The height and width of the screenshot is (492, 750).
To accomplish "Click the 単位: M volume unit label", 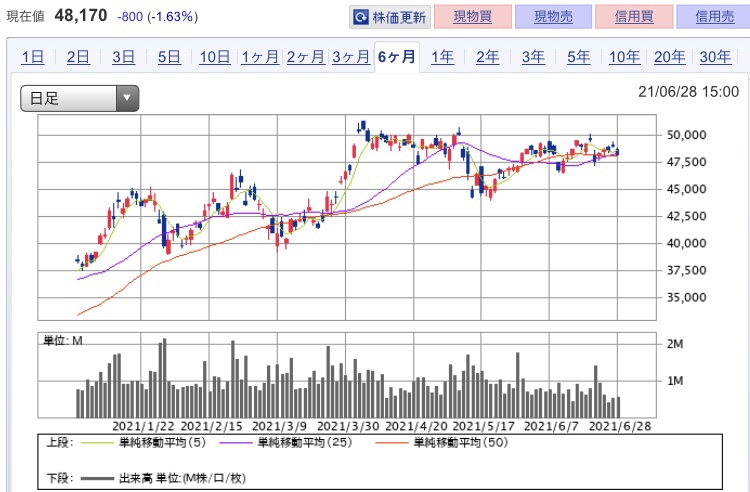I will pos(63,340).
